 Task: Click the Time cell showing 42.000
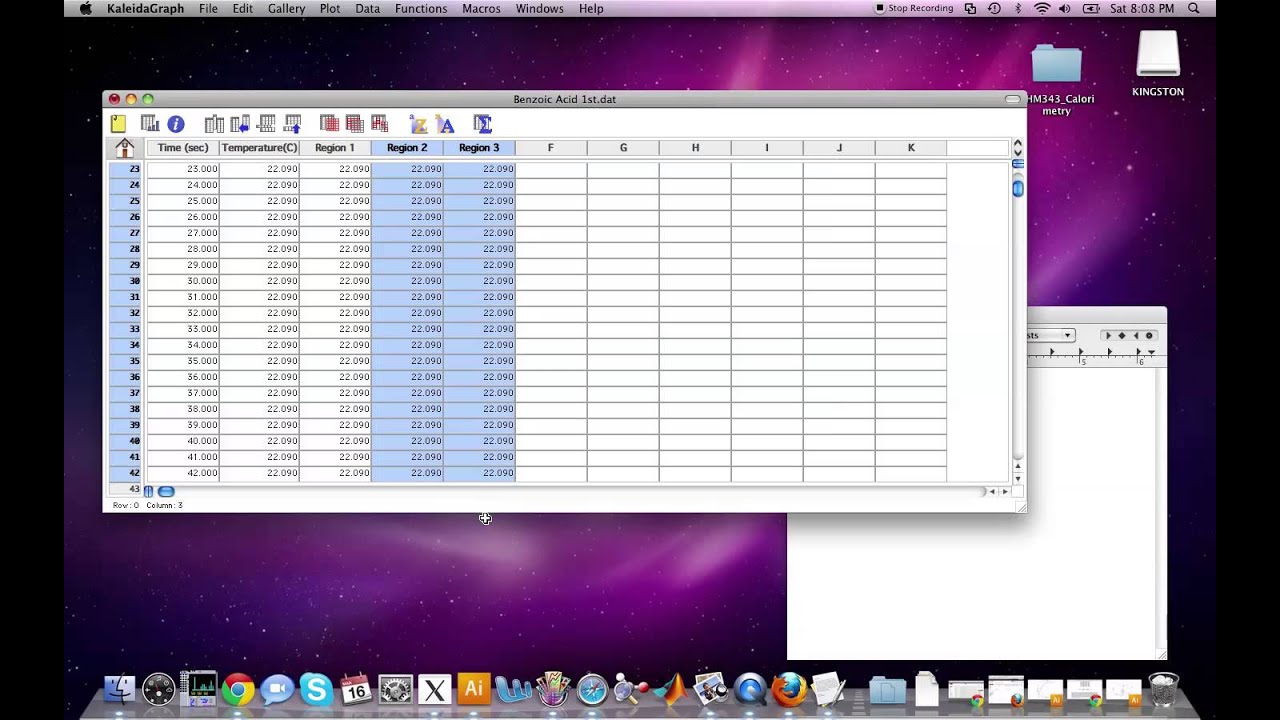point(183,473)
